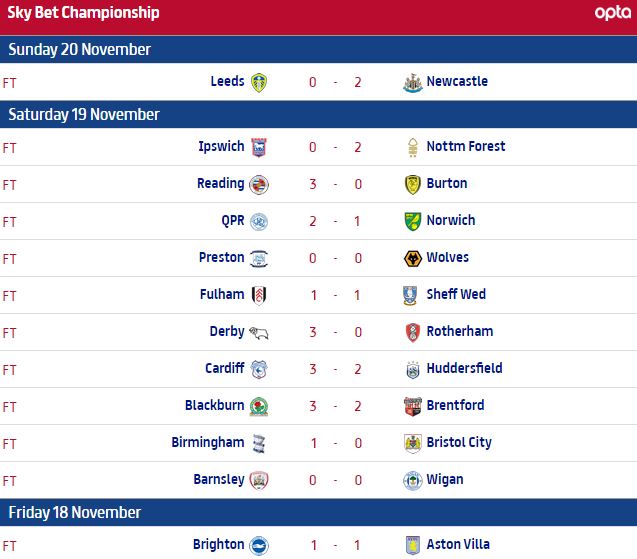Click the Fulham club crest icon
The width and height of the screenshot is (637, 559).
[259, 295]
